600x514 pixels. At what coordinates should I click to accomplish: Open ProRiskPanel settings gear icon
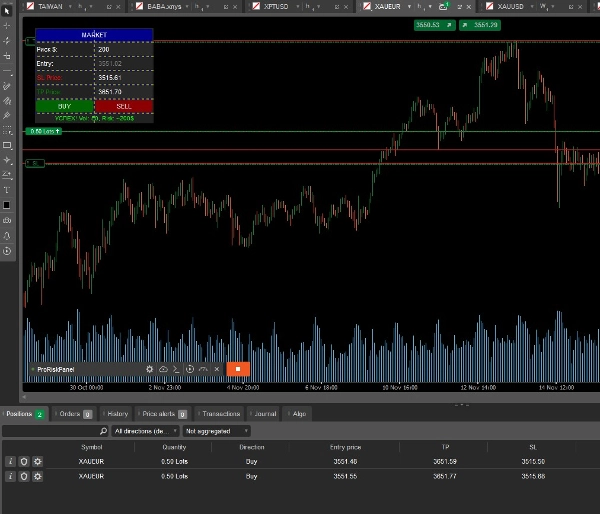click(150, 369)
